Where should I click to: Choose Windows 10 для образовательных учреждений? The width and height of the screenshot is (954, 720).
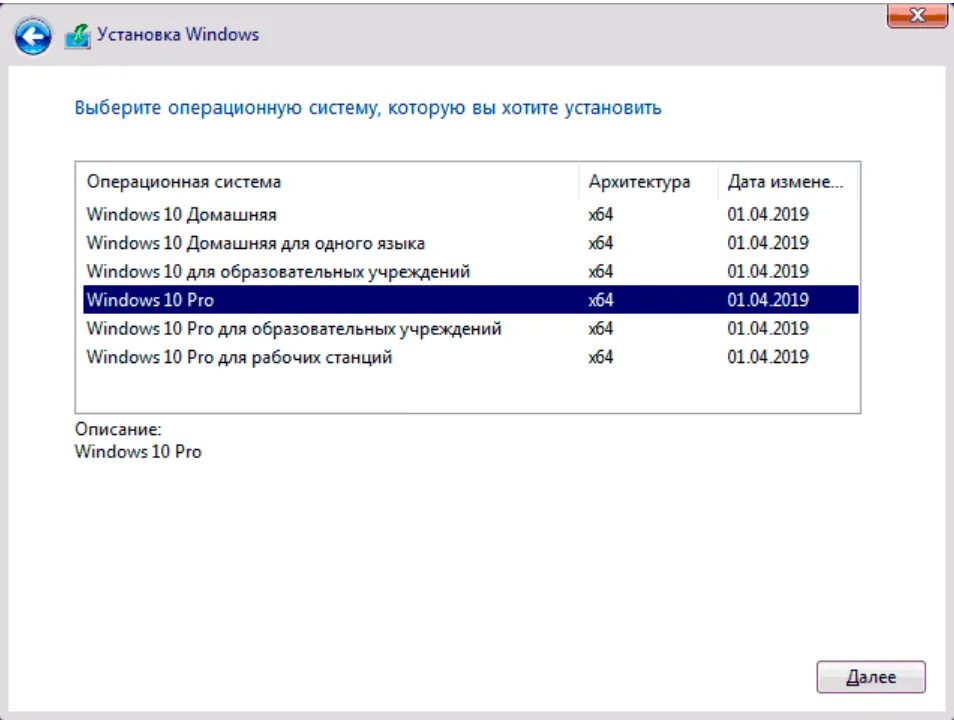pyautogui.click(x=471, y=271)
